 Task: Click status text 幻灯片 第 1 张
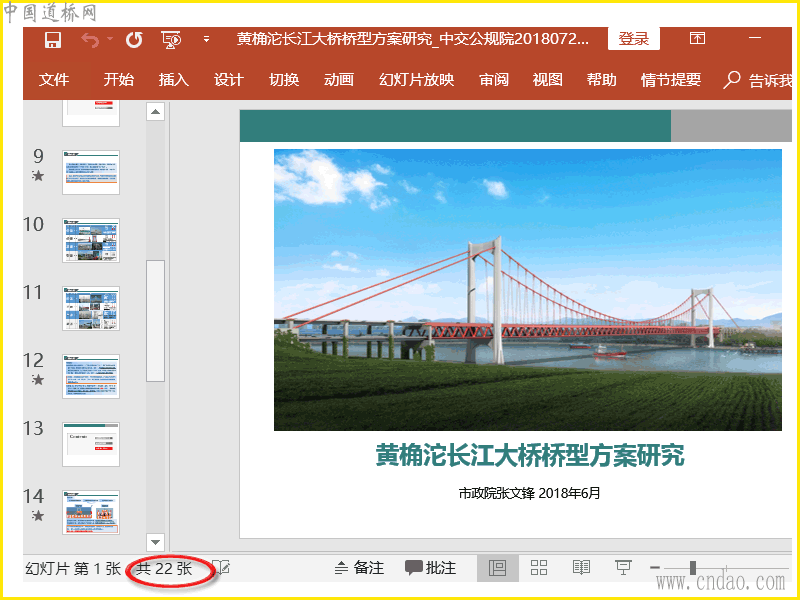point(73,568)
